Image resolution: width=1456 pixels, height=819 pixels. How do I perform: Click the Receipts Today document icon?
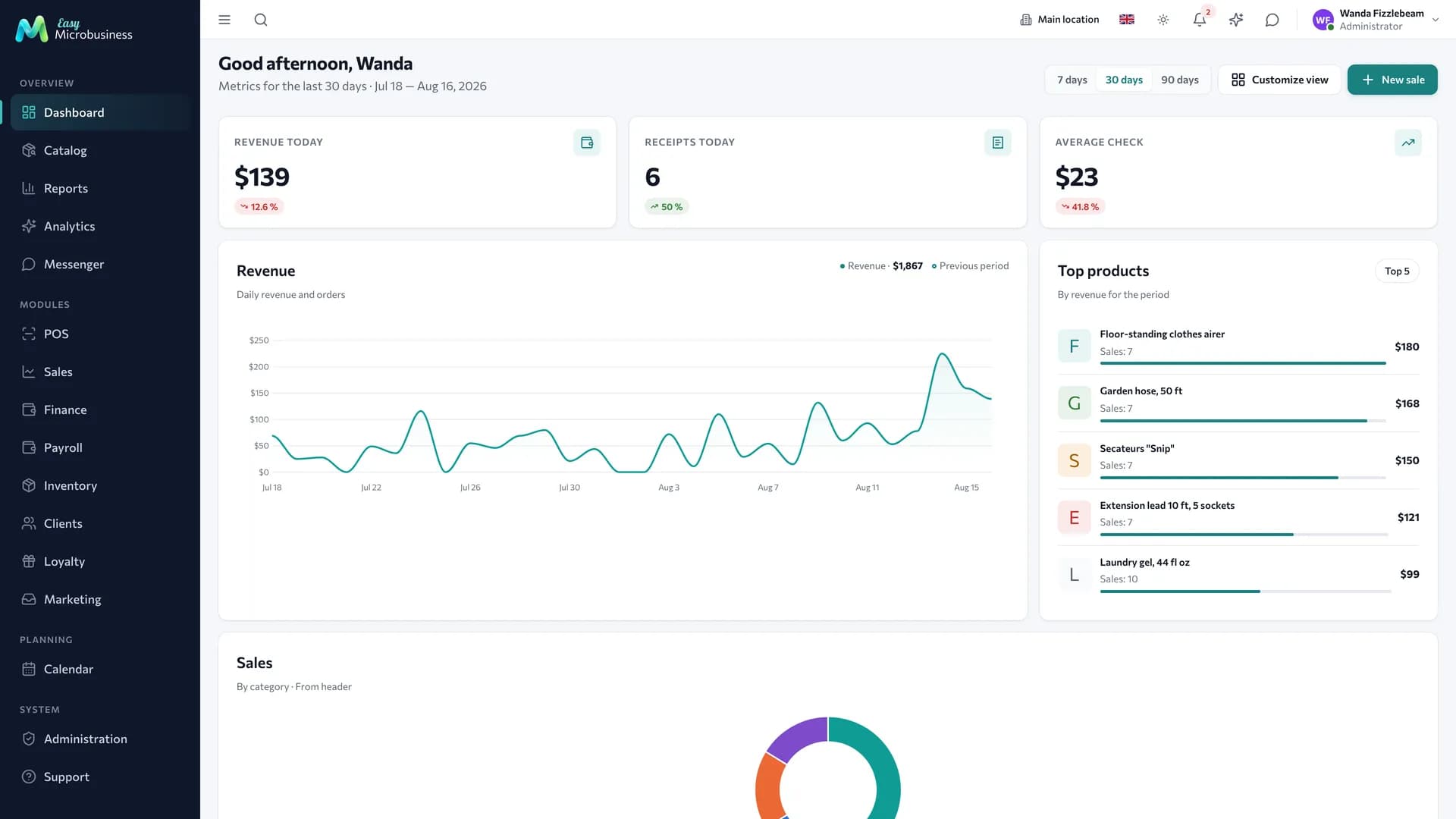click(998, 143)
